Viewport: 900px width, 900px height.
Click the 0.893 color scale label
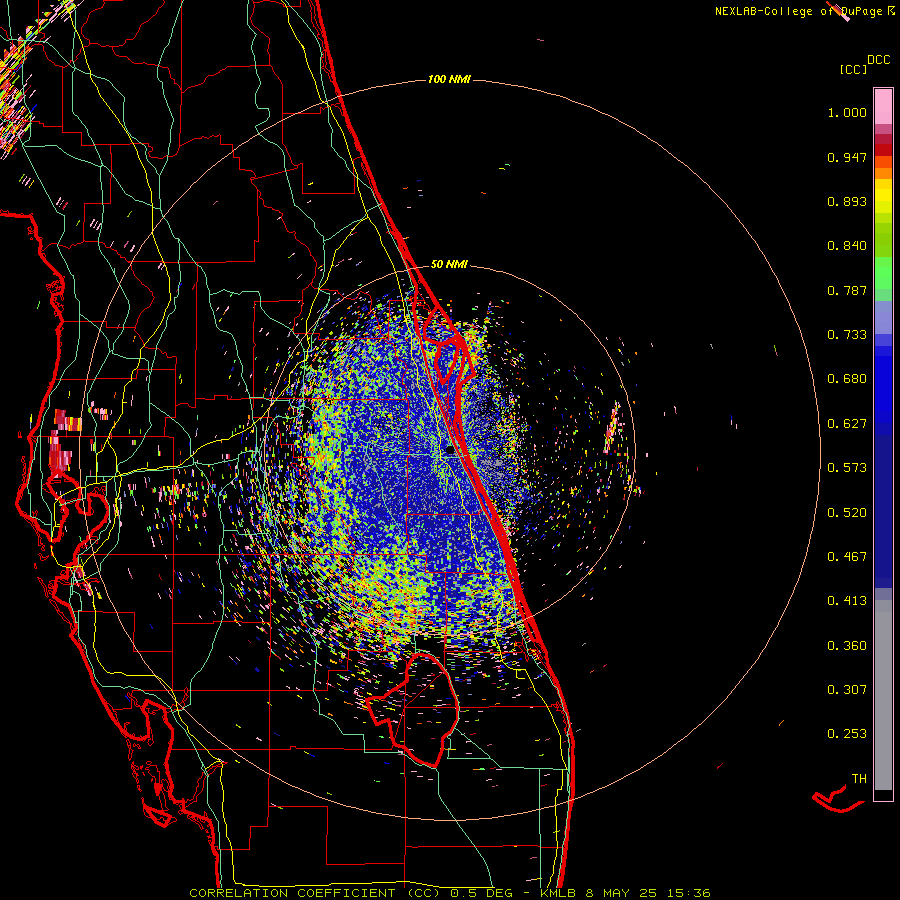tap(847, 201)
